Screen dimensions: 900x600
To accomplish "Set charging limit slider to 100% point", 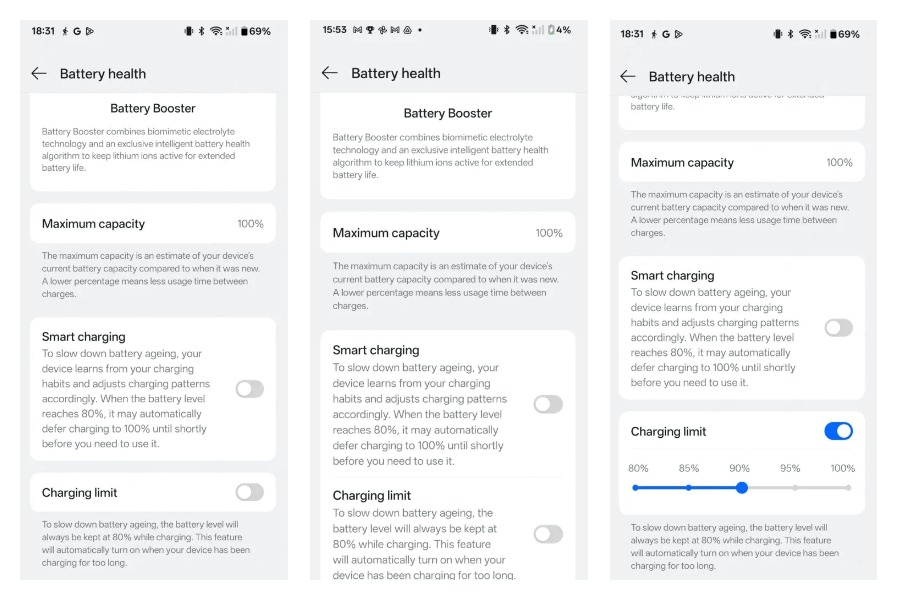I will tap(847, 488).
